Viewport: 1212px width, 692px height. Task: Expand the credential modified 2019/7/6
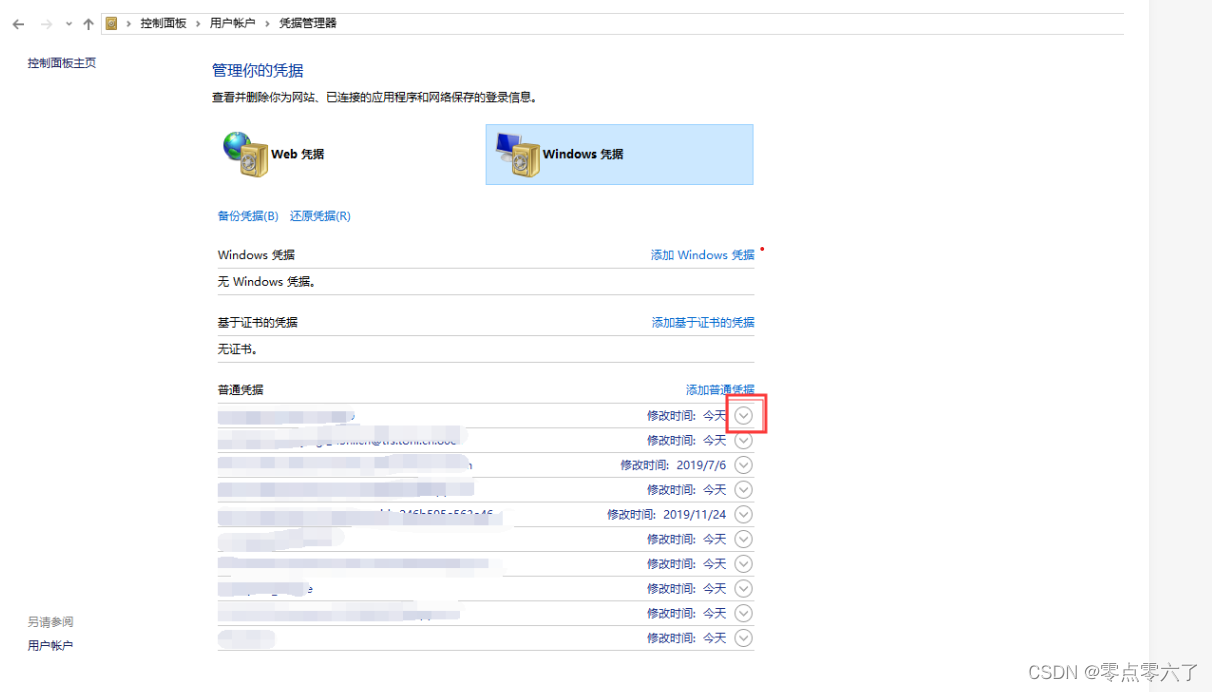(743, 465)
